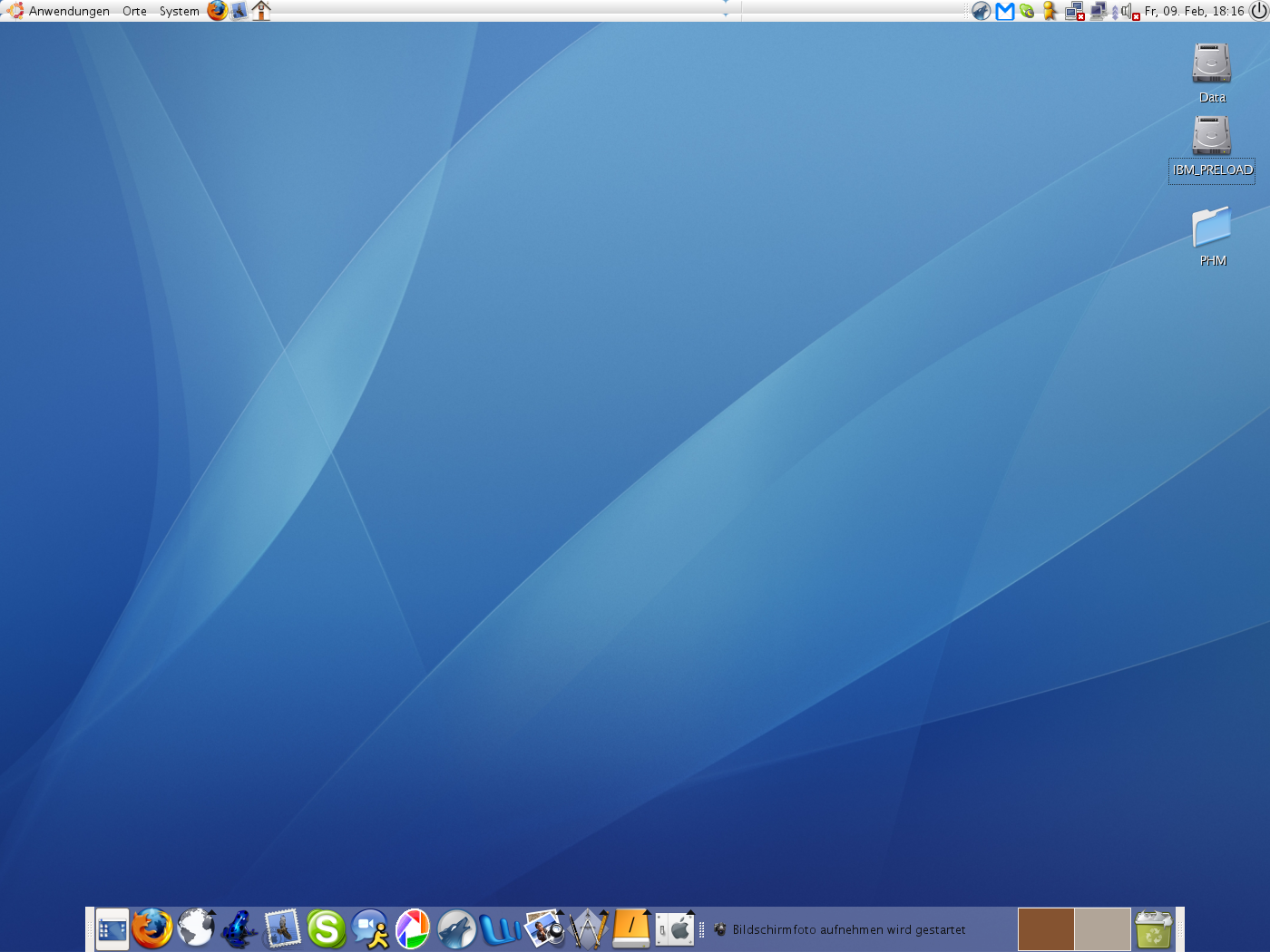The width and height of the screenshot is (1270, 952).
Task: Open the blue W word processor icon
Action: pyautogui.click(x=500, y=929)
